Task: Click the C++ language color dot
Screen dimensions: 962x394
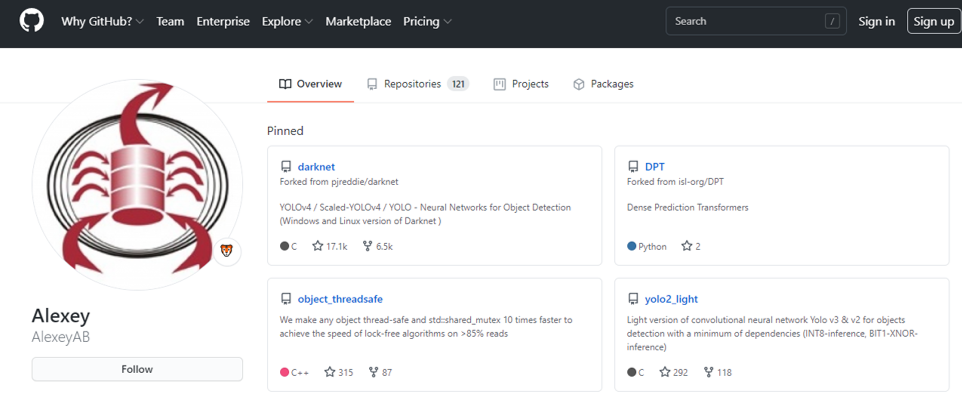Action: point(285,372)
